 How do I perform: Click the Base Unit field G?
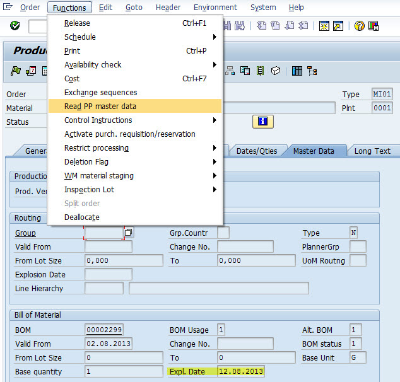click(x=358, y=357)
